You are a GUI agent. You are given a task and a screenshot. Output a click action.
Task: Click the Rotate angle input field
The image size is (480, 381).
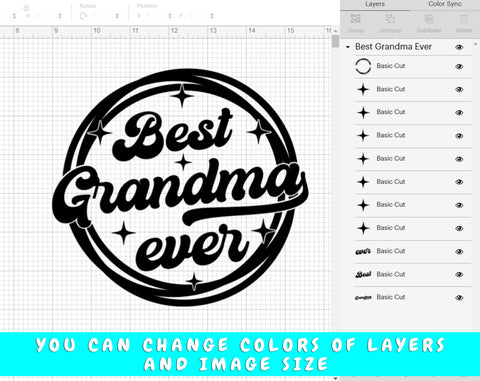102,16
